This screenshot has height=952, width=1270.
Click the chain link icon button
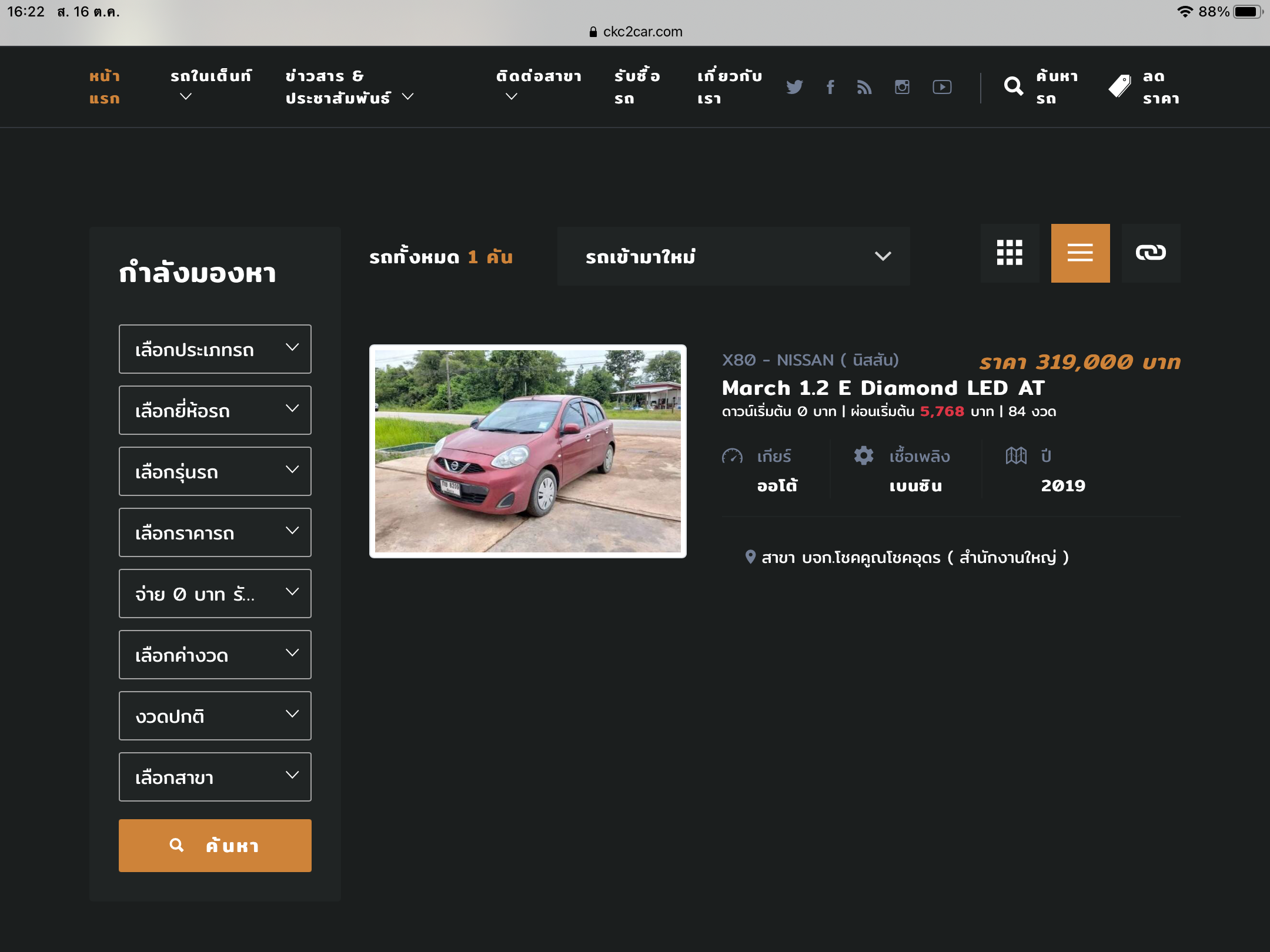pos(1151,253)
